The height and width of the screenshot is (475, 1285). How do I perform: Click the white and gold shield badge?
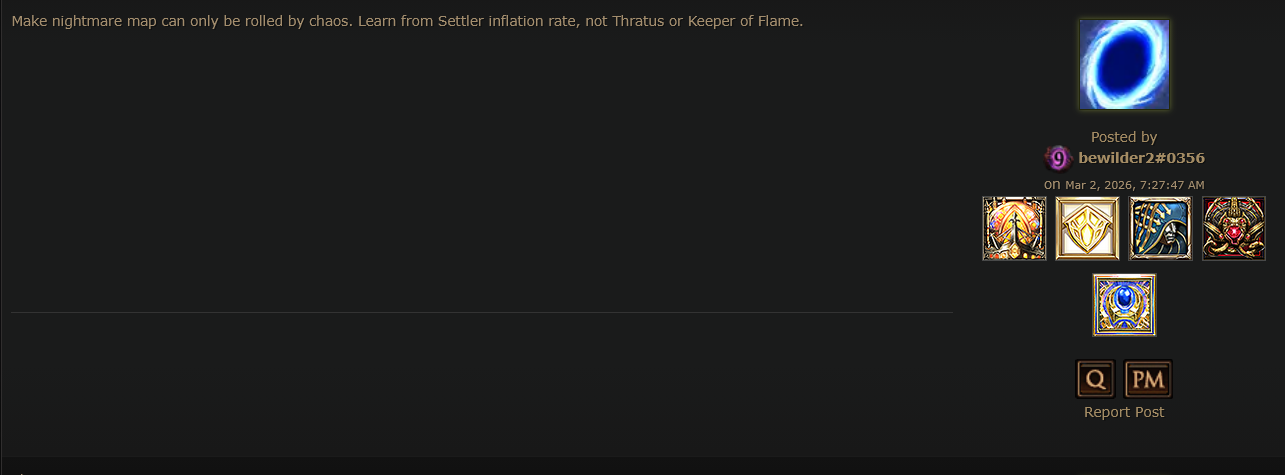[x=1087, y=228]
